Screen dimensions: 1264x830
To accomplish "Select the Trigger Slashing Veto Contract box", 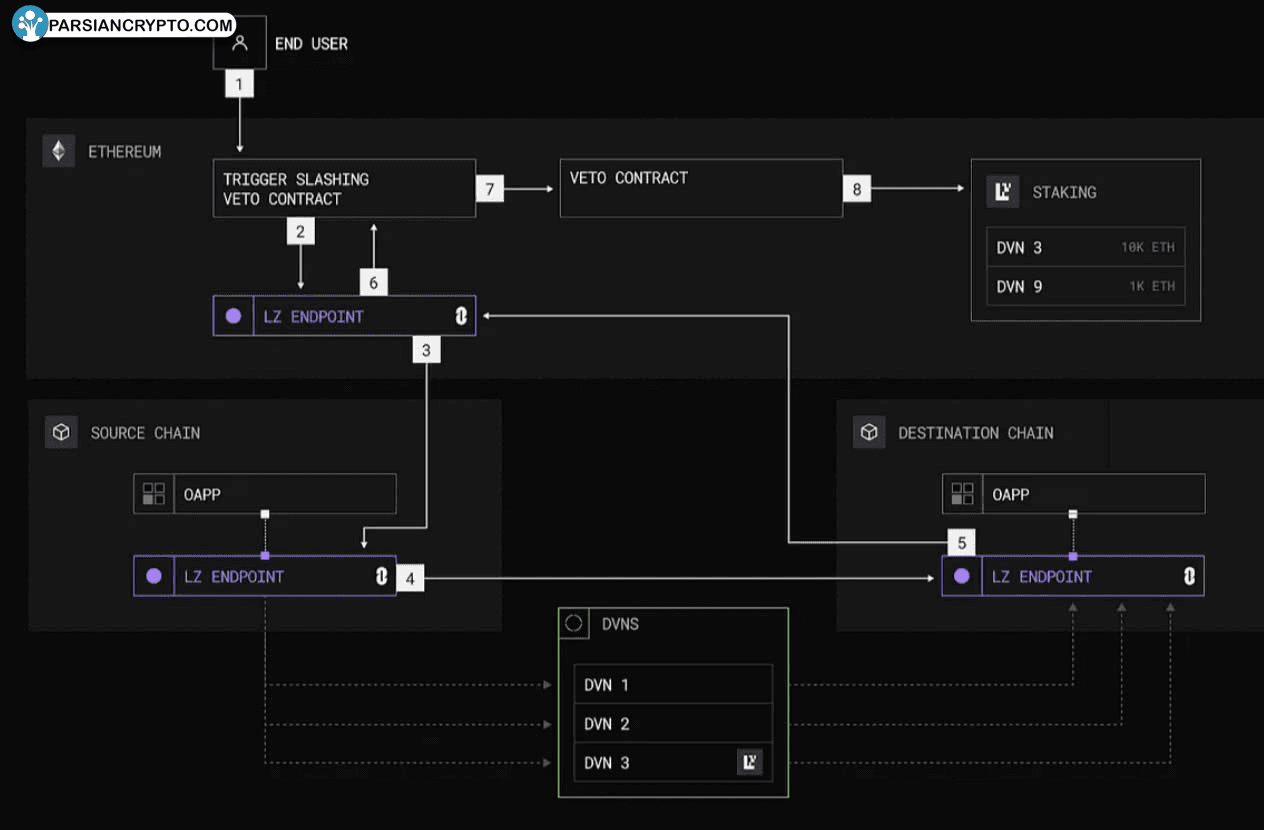I will (344, 189).
